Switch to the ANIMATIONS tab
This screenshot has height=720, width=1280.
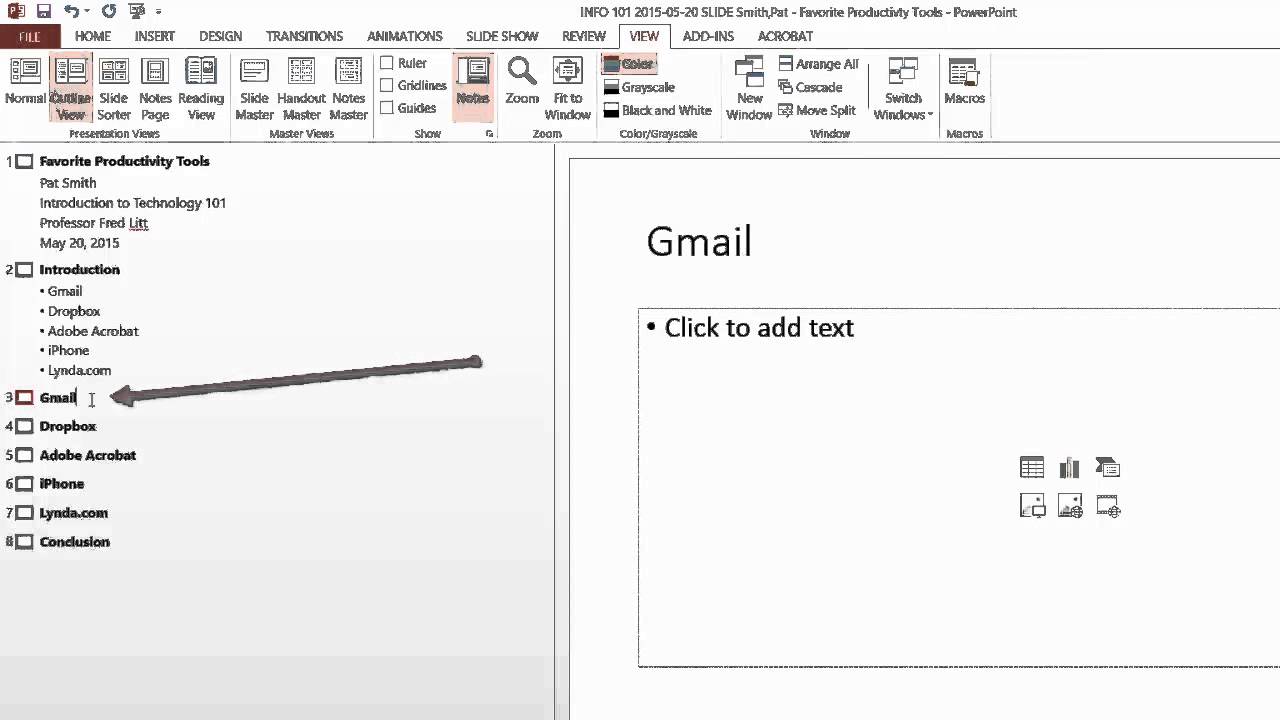coord(405,36)
